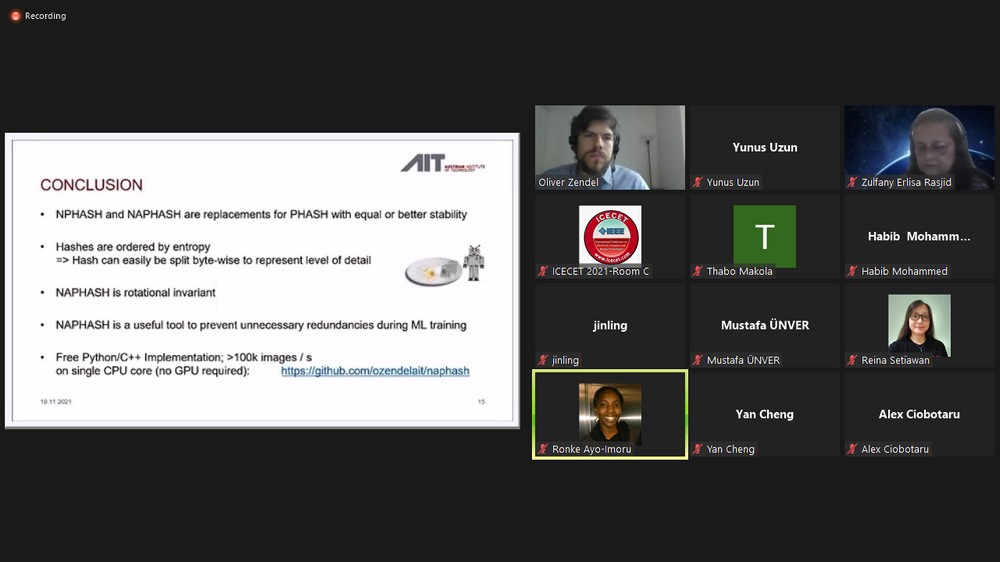
Task: Click the ICECET IEEE logo avatar
Action: 610,235
